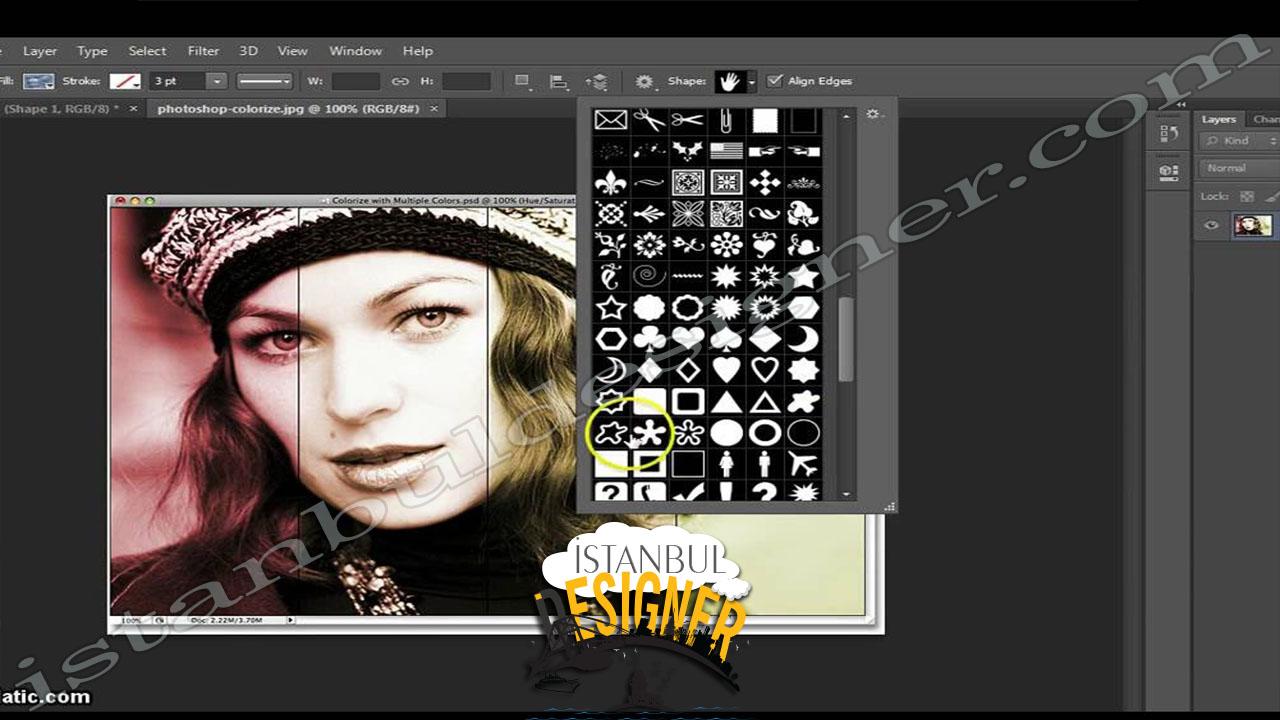Image resolution: width=1280 pixels, height=720 pixels.
Task: Open the path operations dropdown
Action: point(522,81)
